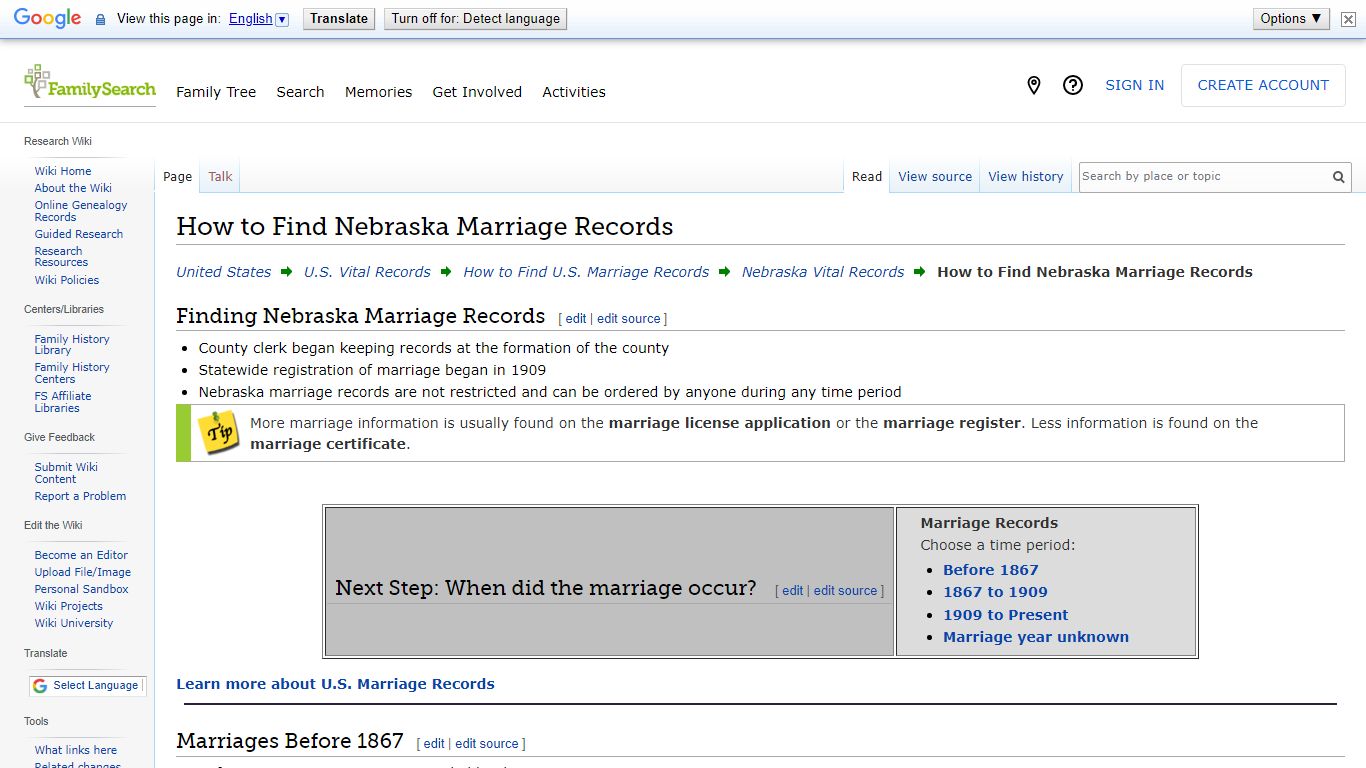Open the Get Involved menu
The image size is (1366, 768).
pyautogui.click(x=477, y=92)
